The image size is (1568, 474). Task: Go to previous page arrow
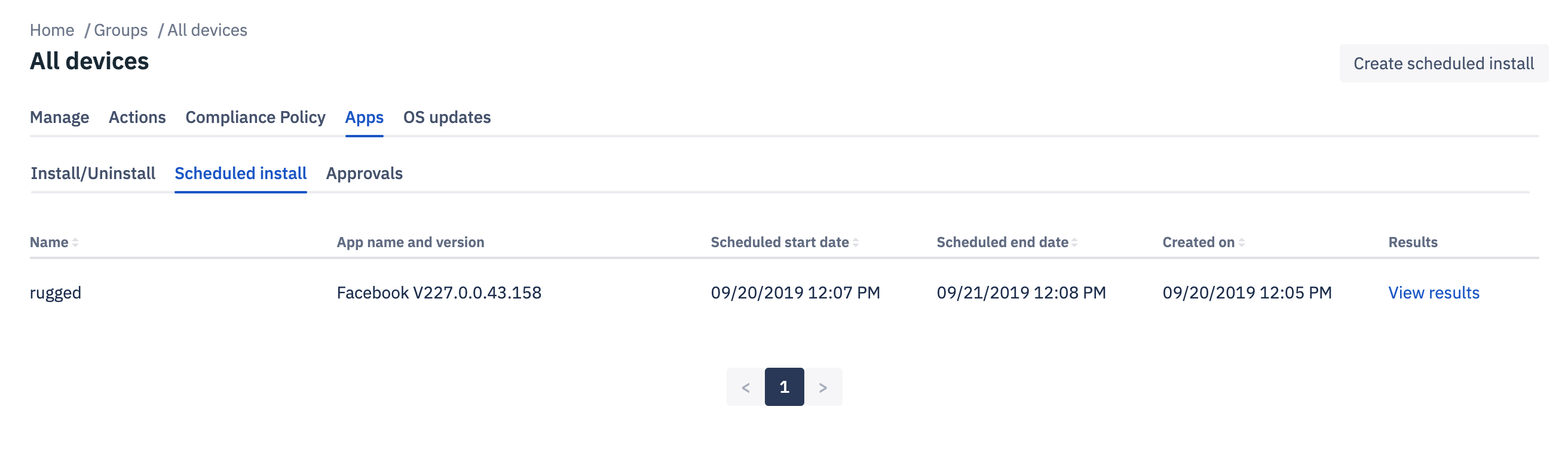[x=745, y=387]
